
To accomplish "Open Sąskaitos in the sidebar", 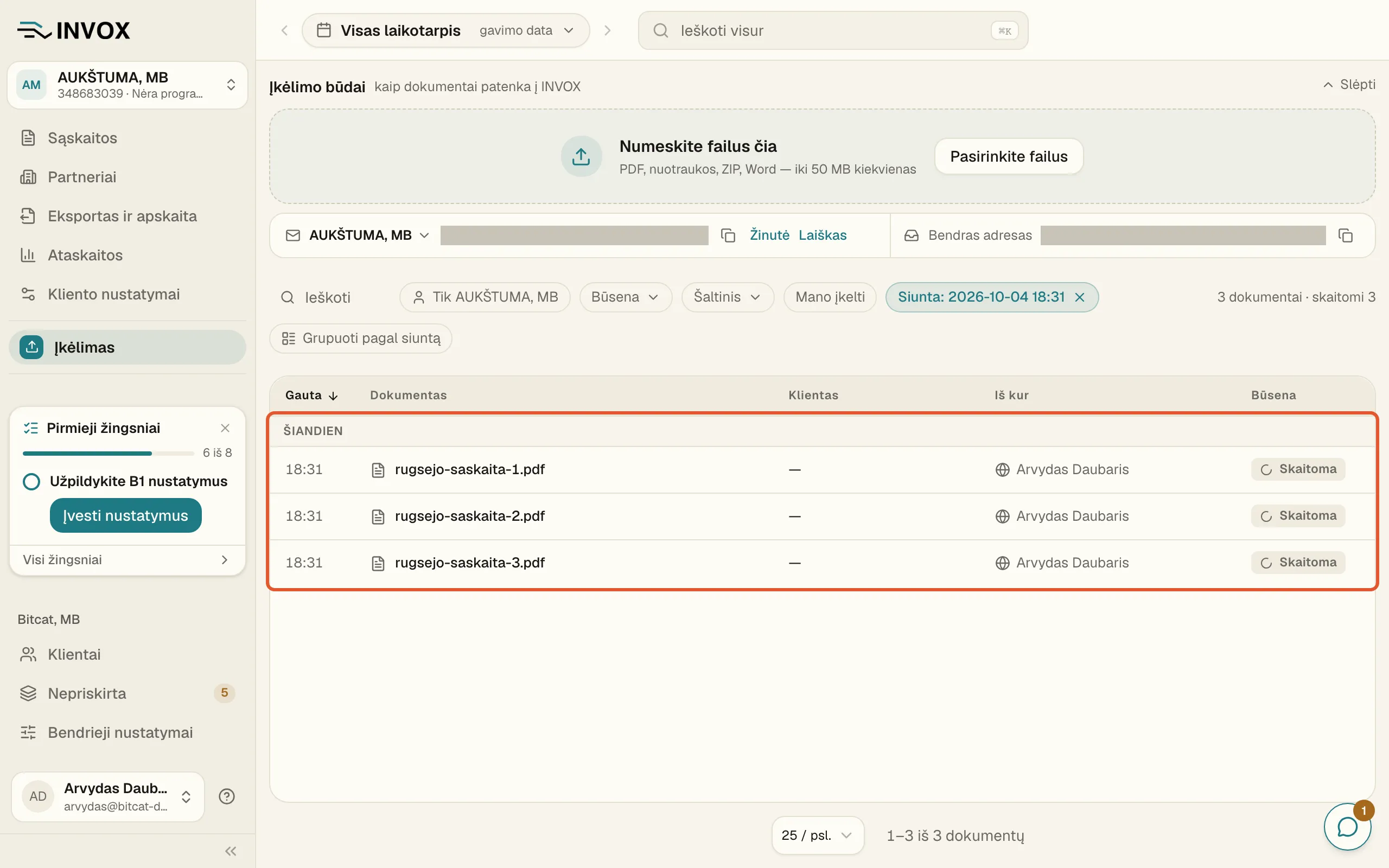I will point(128,138).
